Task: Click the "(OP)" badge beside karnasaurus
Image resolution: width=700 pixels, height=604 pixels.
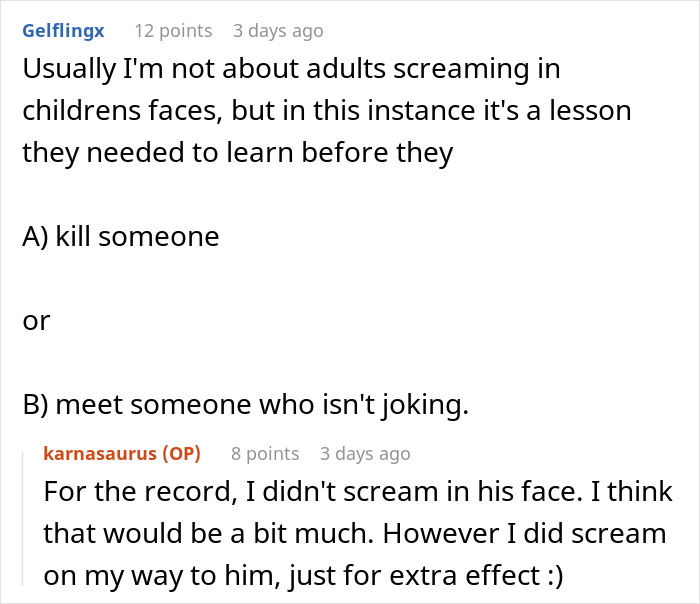Action: pyautogui.click(x=181, y=454)
